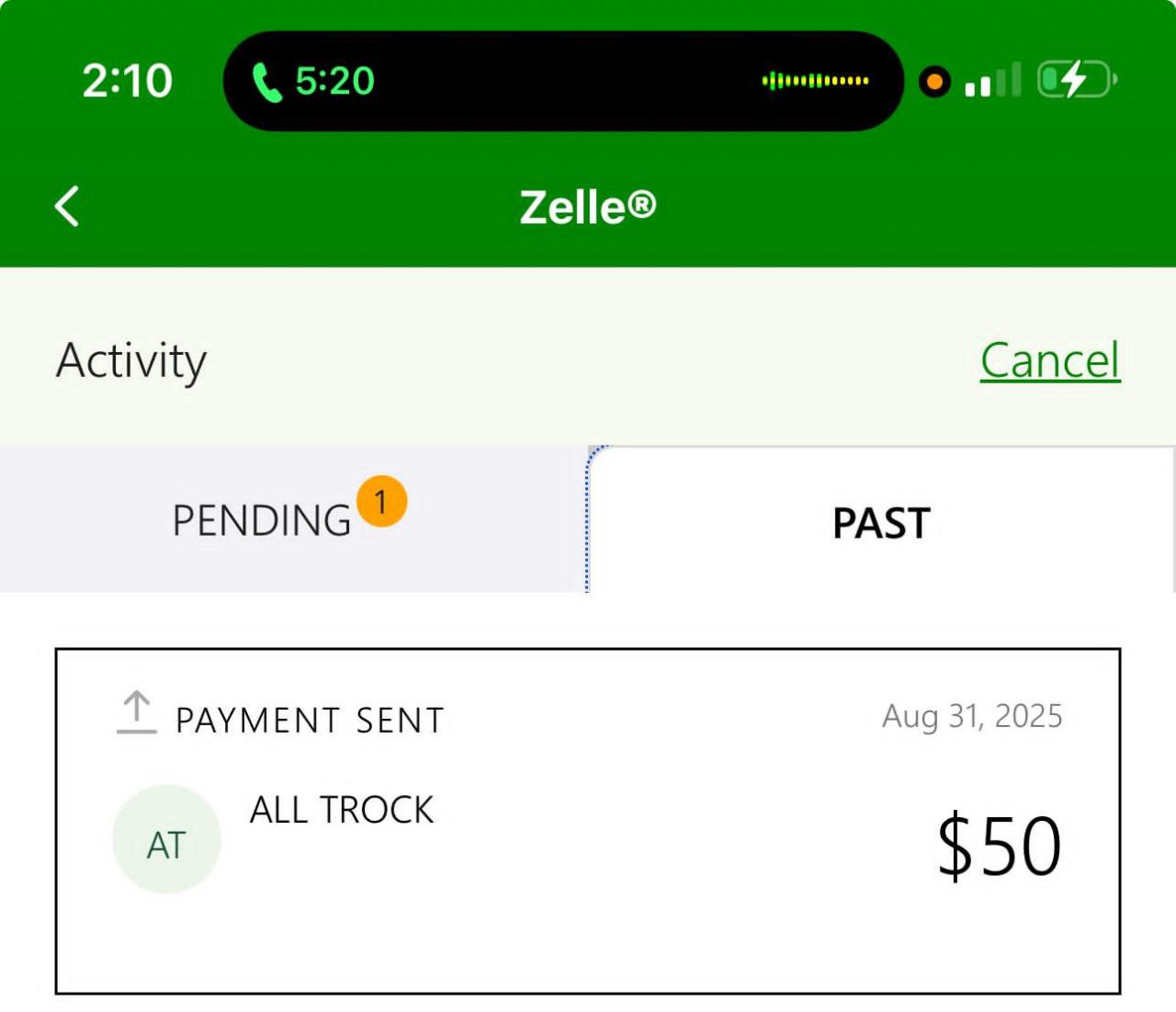The width and height of the screenshot is (1176, 1012).
Task: Tap the 5:20 call duration timer
Action: [334, 81]
